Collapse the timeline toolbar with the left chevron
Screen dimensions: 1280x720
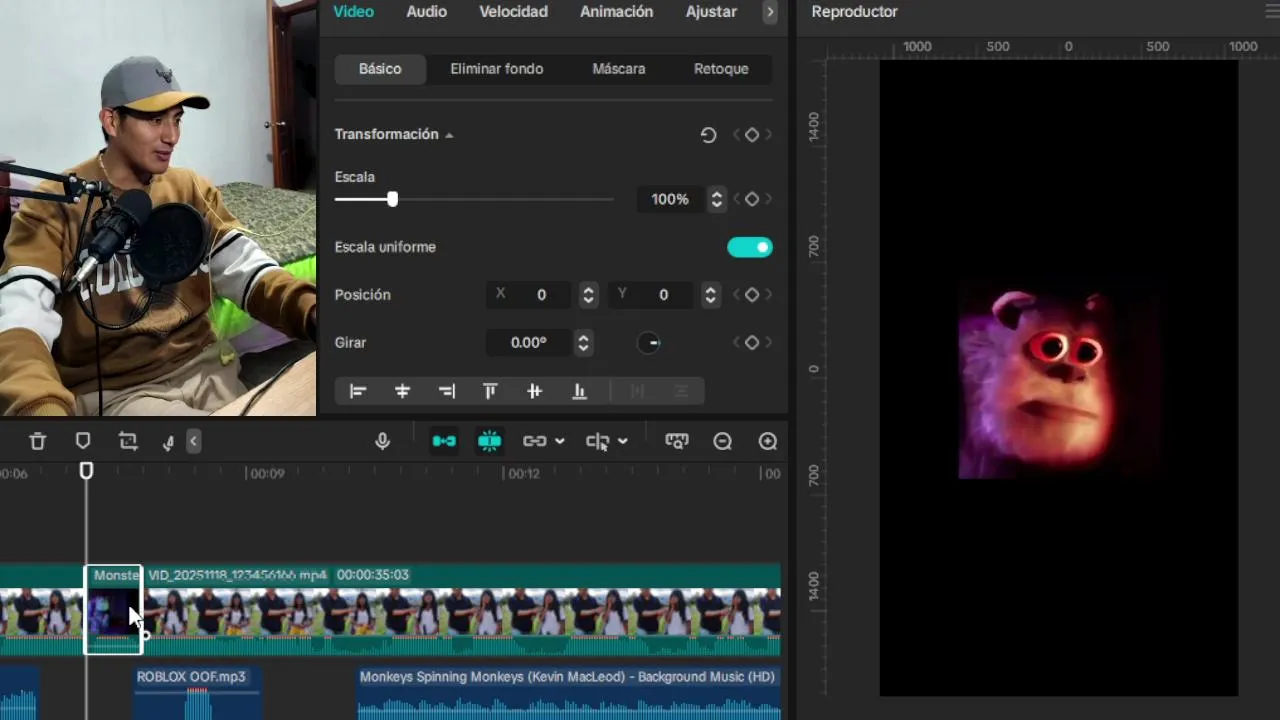click(x=194, y=441)
